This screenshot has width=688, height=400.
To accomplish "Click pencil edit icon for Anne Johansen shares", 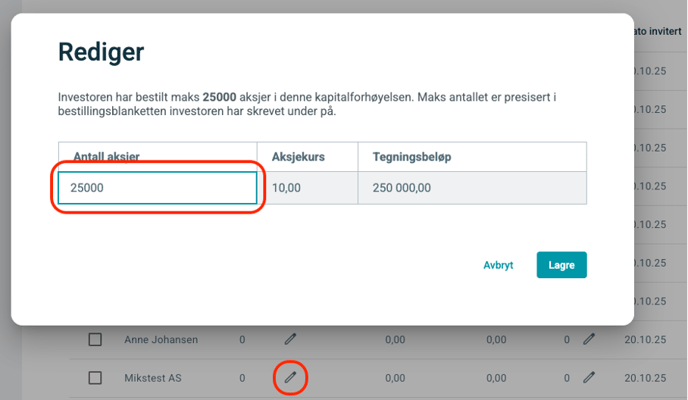I will tap(290, 340).
